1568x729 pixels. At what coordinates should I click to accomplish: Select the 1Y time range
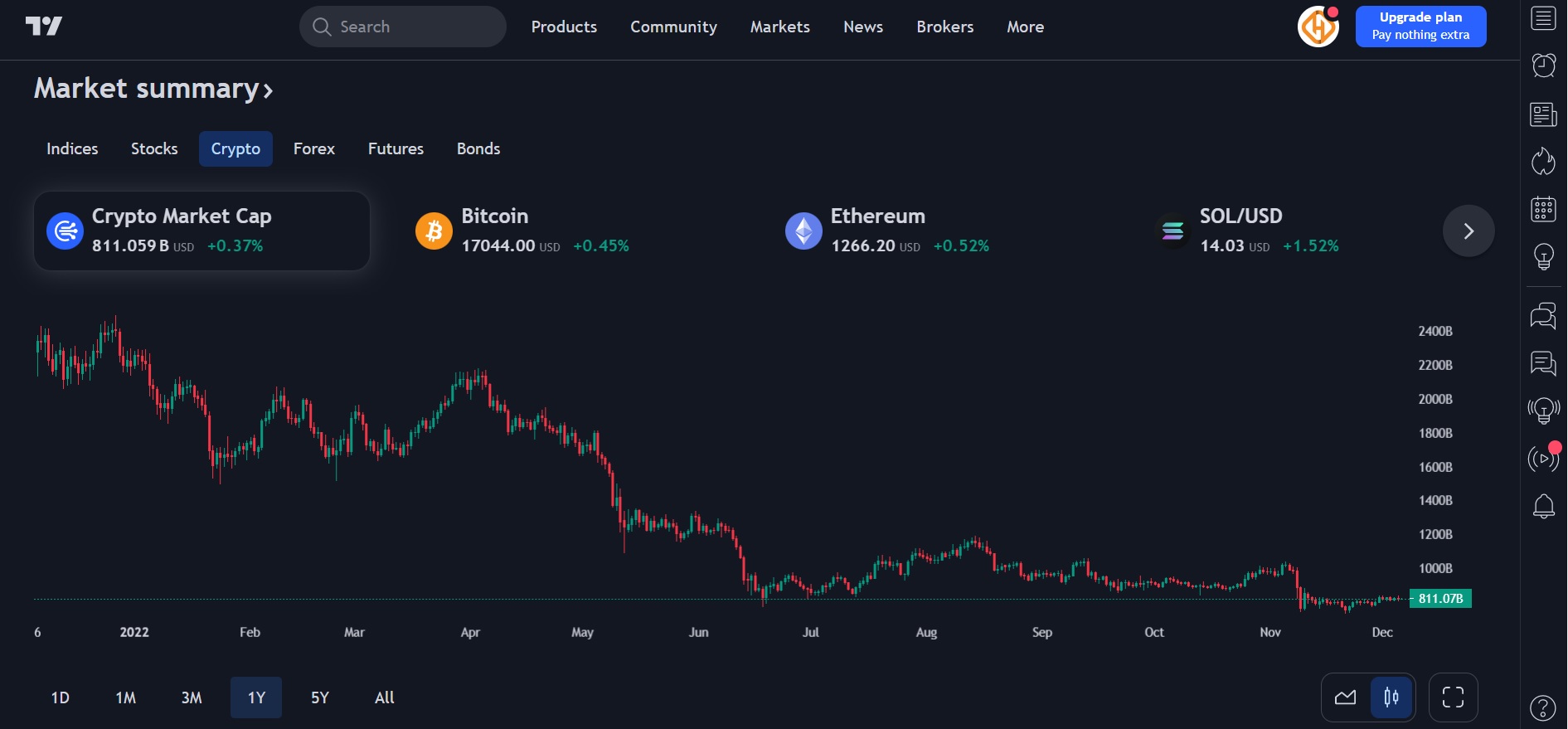pos(256,697)
